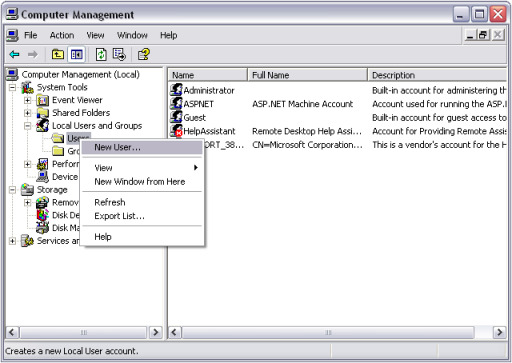Image resolution: width=512 pixels, height=363 pixels.
Task: Select the HelpAssistant disabled user icon
Action: [176, 131]
